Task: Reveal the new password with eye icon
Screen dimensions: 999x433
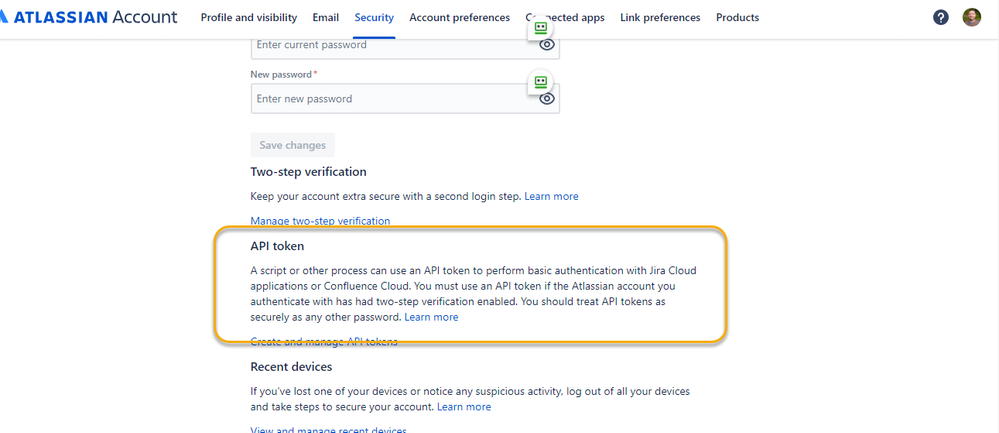Action: point(547,99)
